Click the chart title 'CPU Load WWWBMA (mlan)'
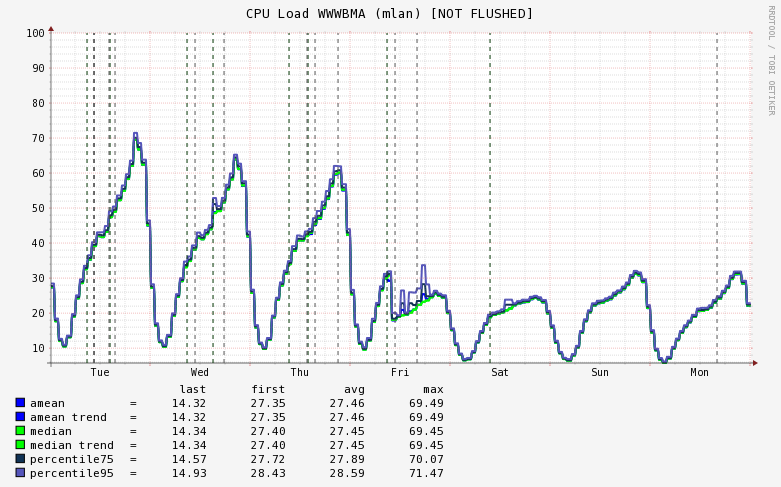 point(333,14)
